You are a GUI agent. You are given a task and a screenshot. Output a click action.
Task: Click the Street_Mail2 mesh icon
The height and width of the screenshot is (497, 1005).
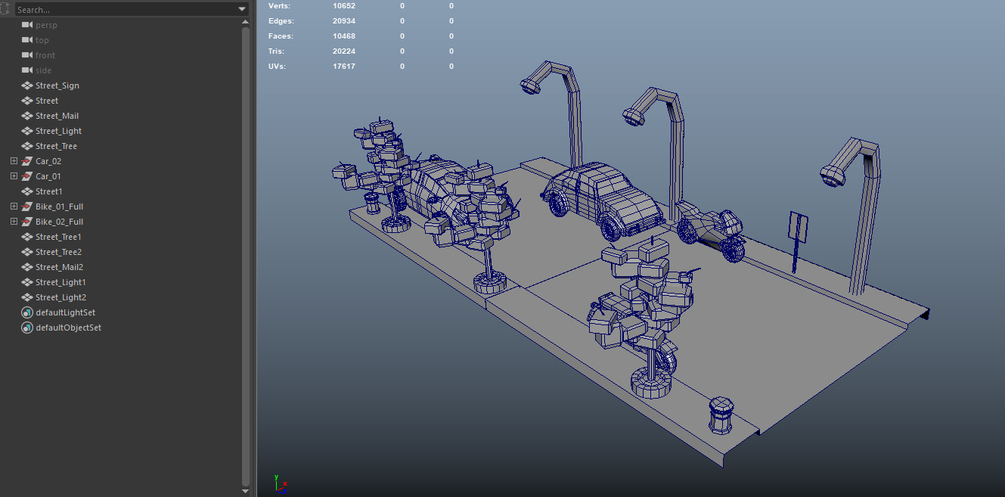pos(27,267)
